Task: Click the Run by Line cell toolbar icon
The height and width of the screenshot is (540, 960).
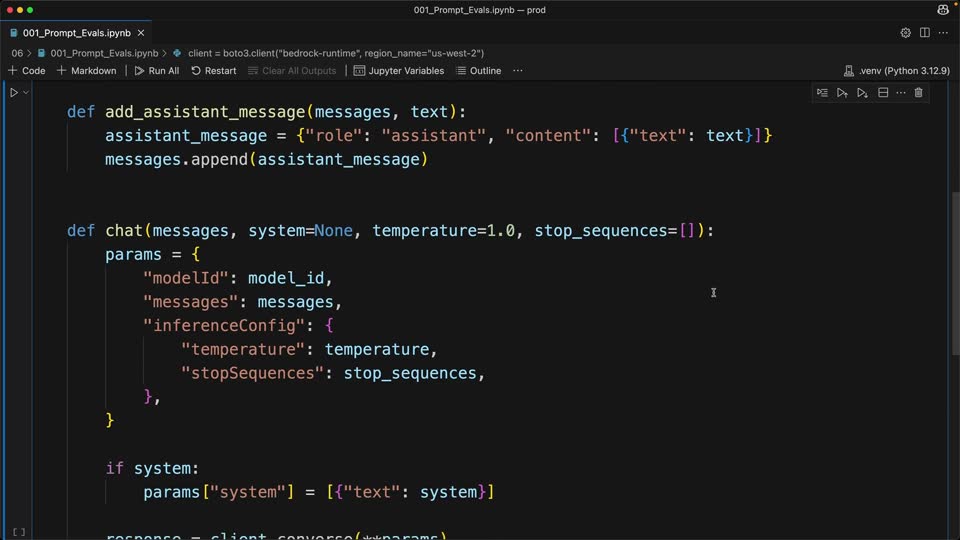Action: pyautogui.click(x=822, y=92)
